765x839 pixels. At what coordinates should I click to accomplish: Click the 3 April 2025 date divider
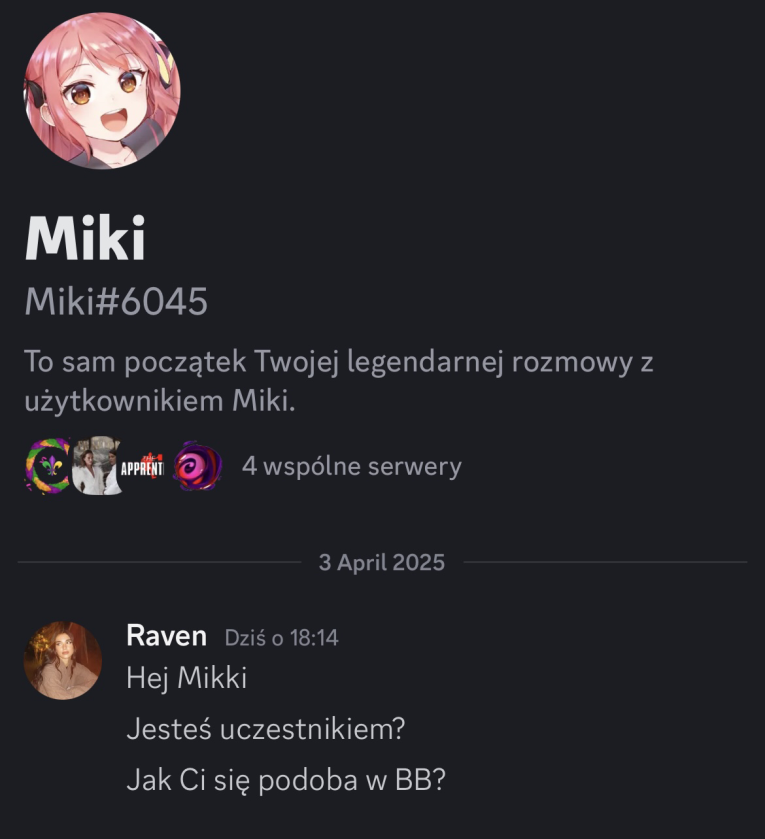coord(381,562)
